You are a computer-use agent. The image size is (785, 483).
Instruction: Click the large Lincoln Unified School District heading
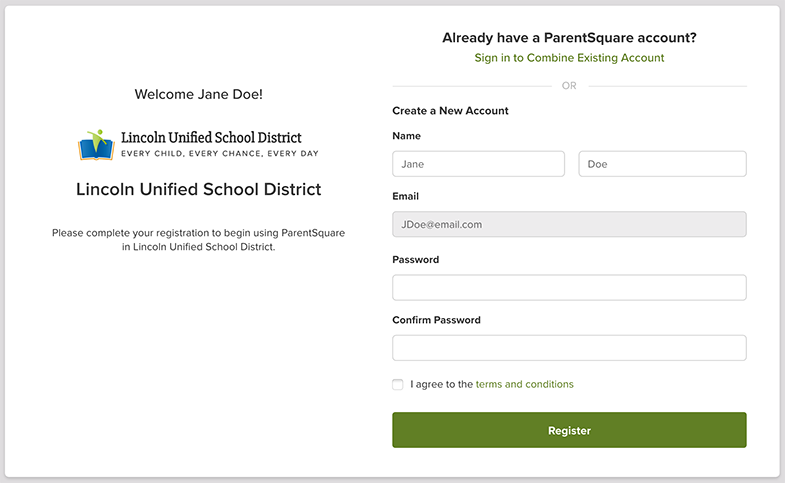[x=199, y=189]
